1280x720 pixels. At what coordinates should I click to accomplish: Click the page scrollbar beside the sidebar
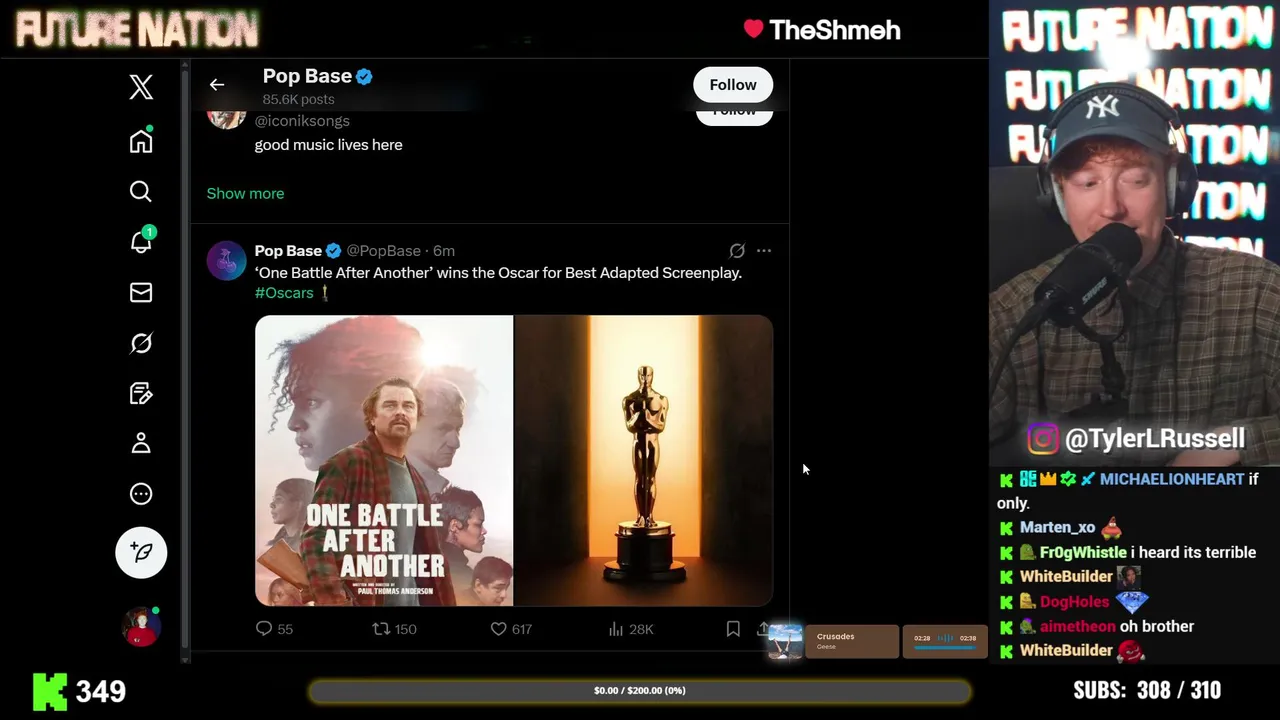pos(185,360)
